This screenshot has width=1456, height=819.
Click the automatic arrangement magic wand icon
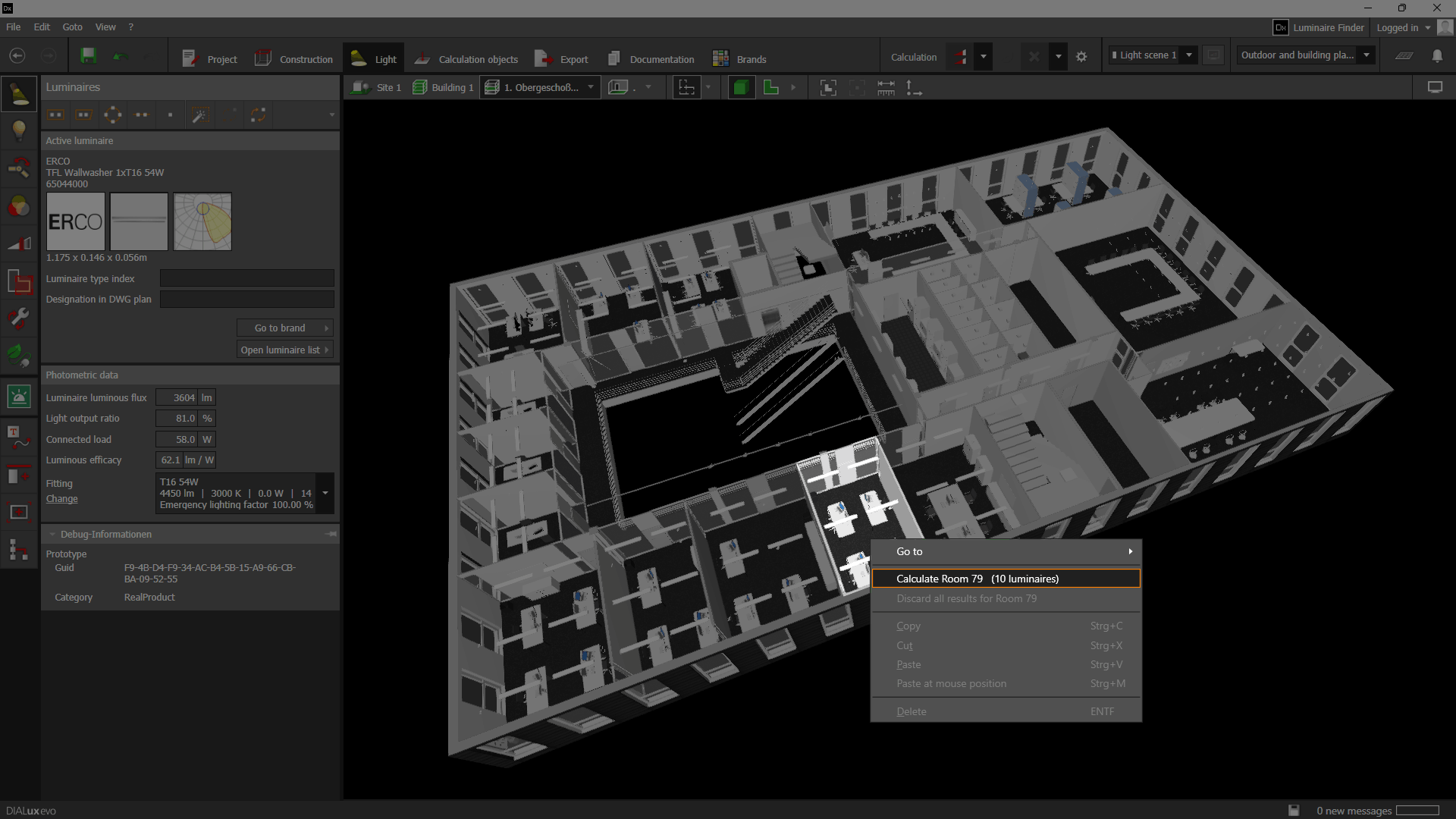click(x=200, y=115)
